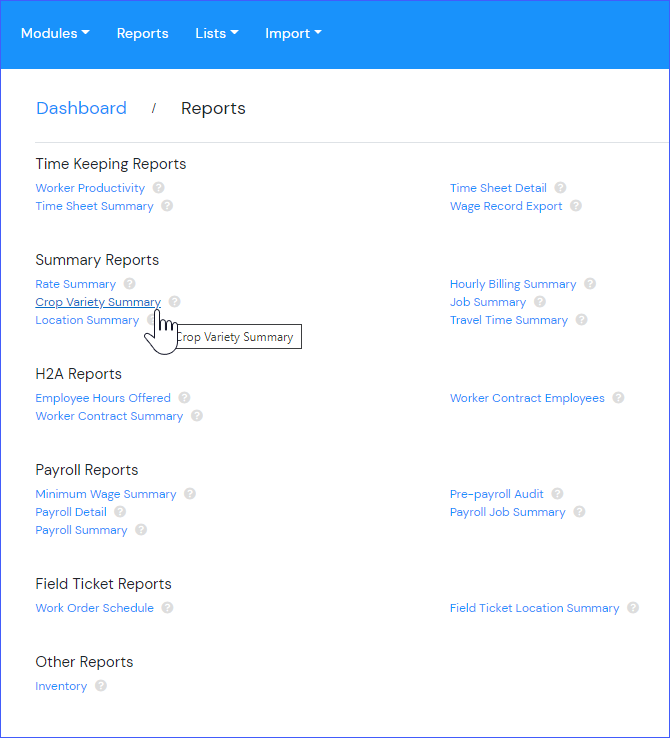Open the Inventory report
This screenshot has height=738, width=670.
coord(61,686)
